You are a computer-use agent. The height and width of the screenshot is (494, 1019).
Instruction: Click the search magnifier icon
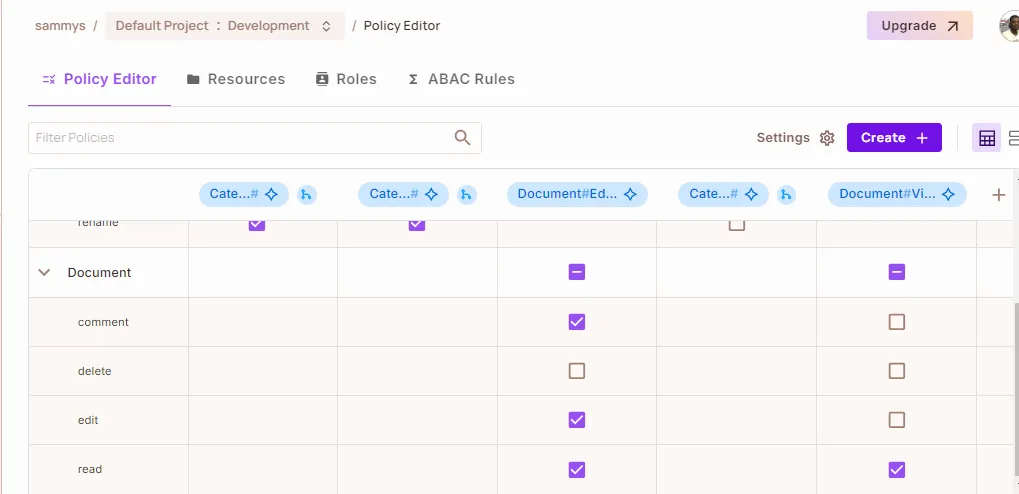tap(462, 138)
